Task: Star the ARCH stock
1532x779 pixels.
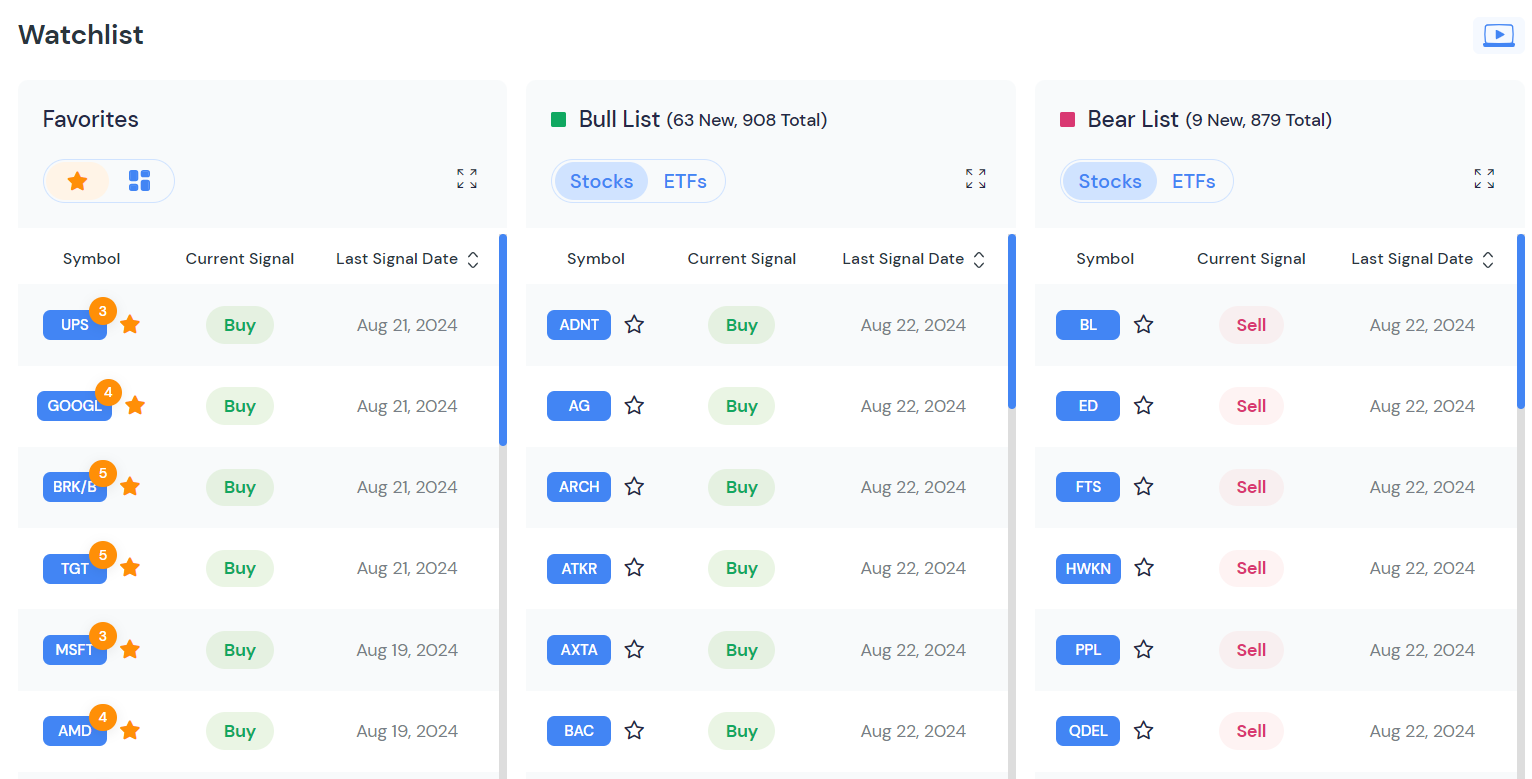Action: pos(634,487)
